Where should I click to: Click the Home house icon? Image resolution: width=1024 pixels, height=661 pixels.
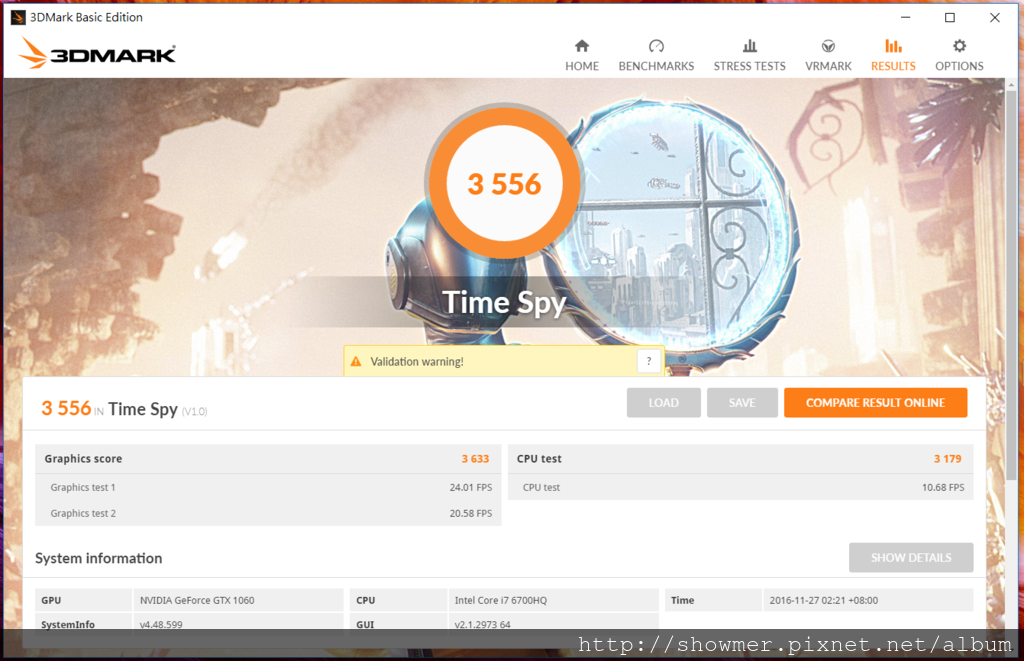[x=582, y=46]
